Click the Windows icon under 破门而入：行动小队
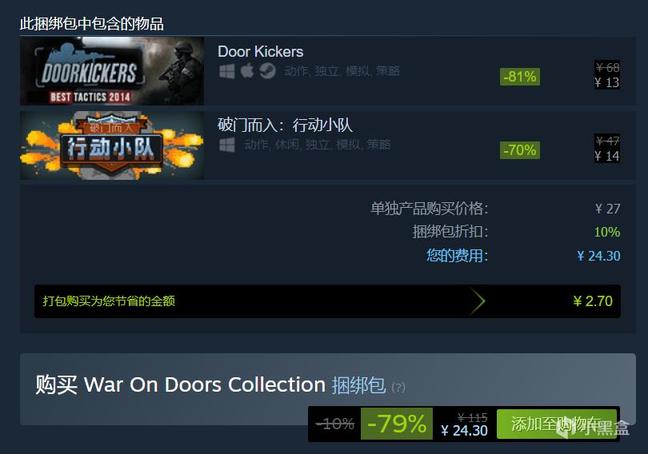The image size is (648, 454). click(x=227, y=145)
